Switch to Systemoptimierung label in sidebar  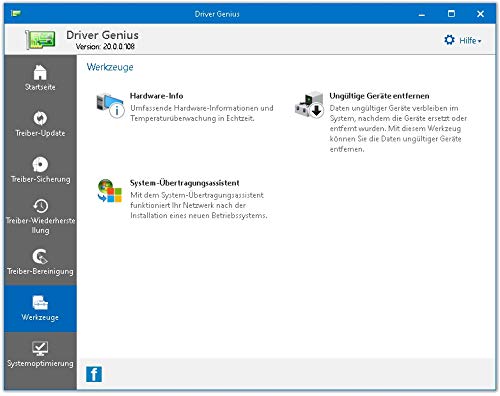tap(40, 363)
